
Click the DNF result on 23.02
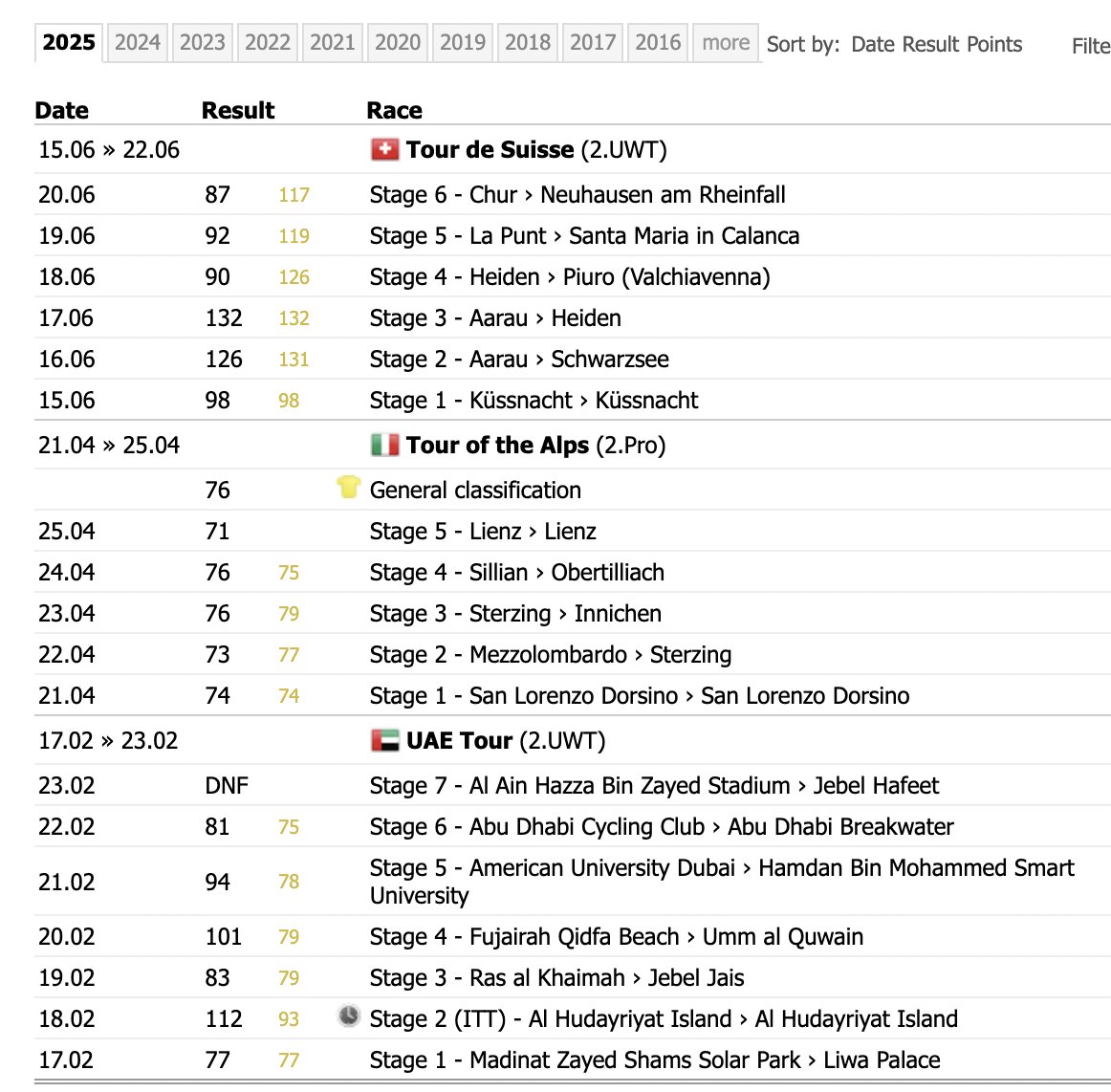(227, 786)
